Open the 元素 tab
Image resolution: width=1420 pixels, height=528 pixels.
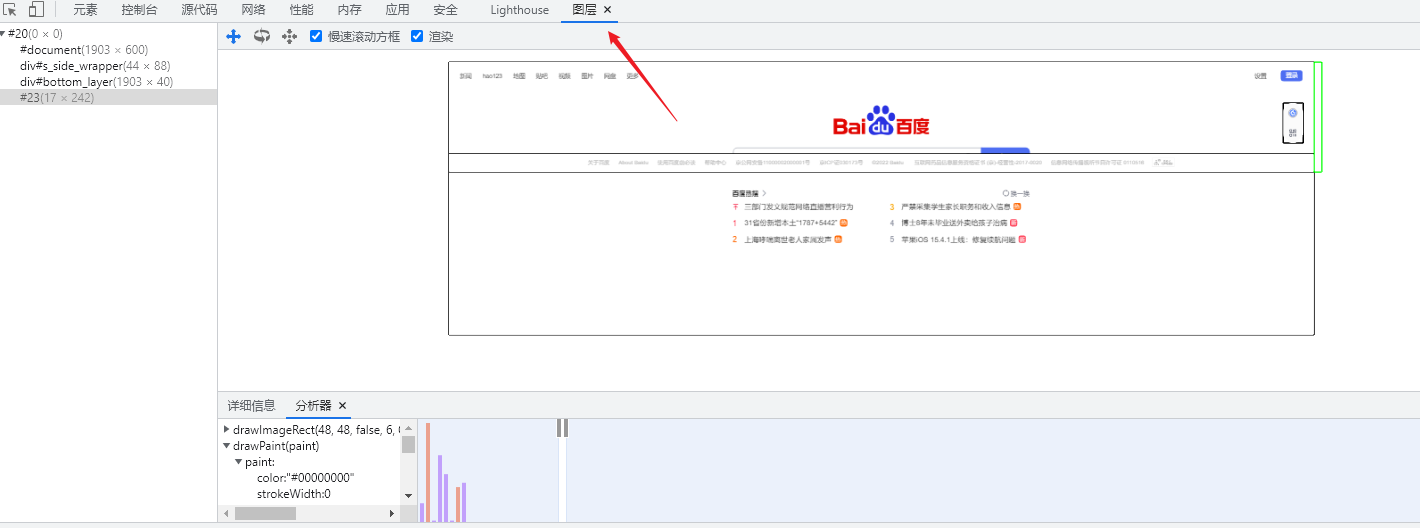coord(85,10)
